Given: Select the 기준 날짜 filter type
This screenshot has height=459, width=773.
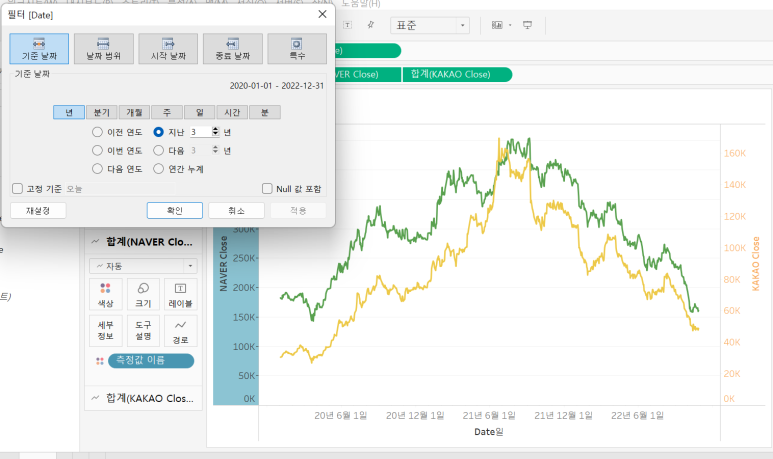Looking at the screenshot, I should point(39,49).
